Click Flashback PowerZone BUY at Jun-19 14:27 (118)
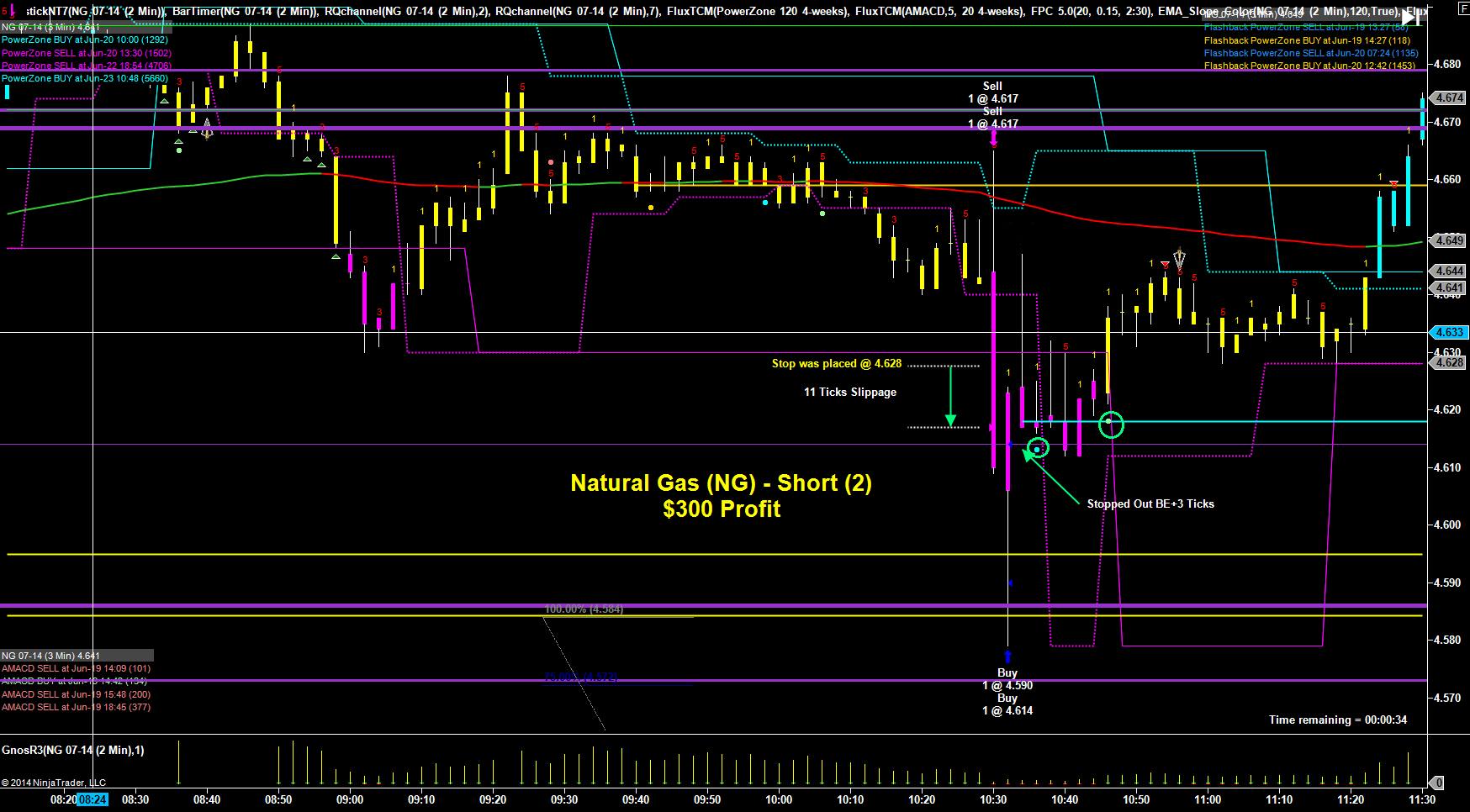1470x812 pixels. click(1307, 40)
